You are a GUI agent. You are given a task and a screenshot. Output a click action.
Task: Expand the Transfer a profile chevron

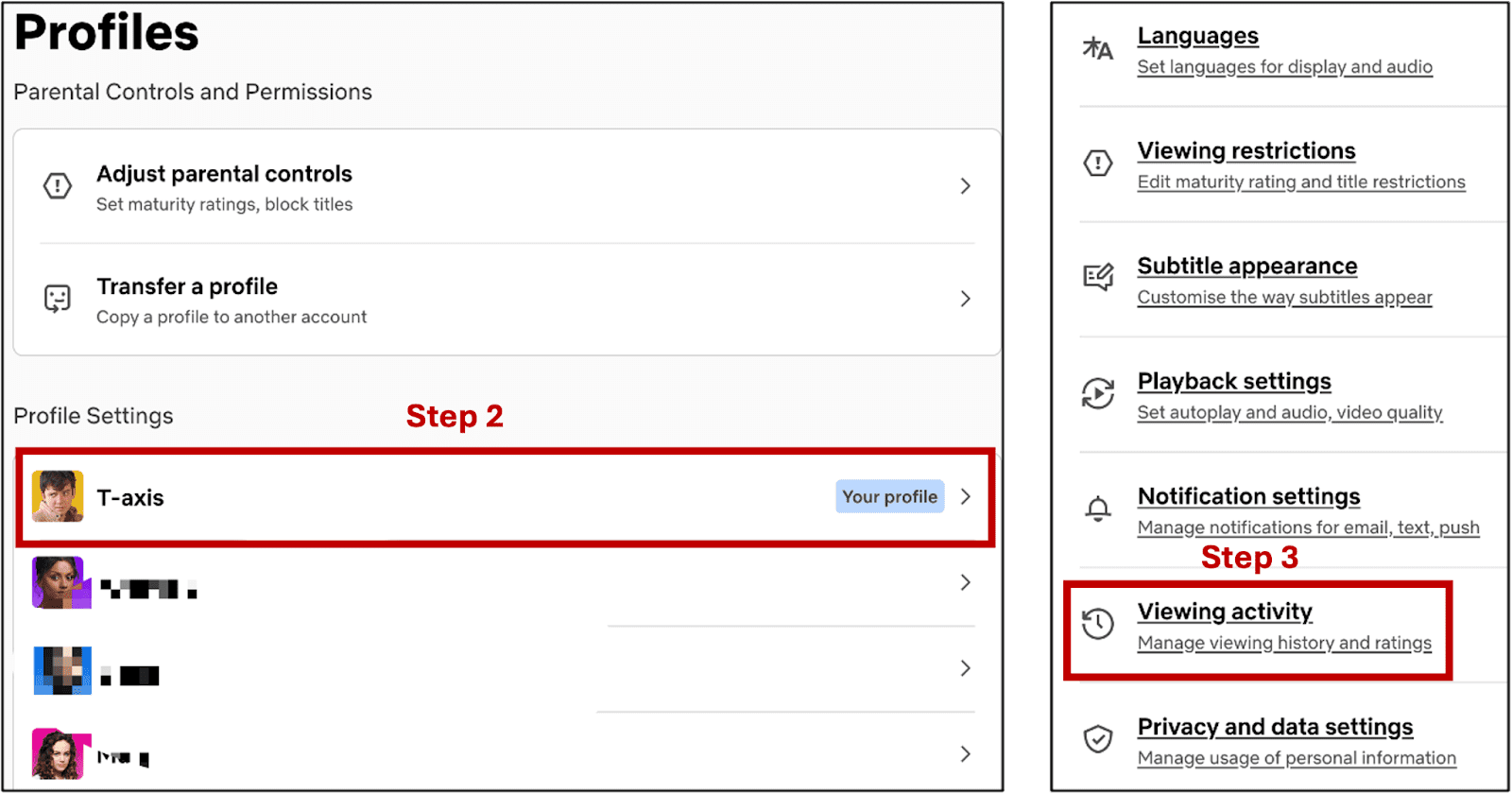(x=965, y=299)
